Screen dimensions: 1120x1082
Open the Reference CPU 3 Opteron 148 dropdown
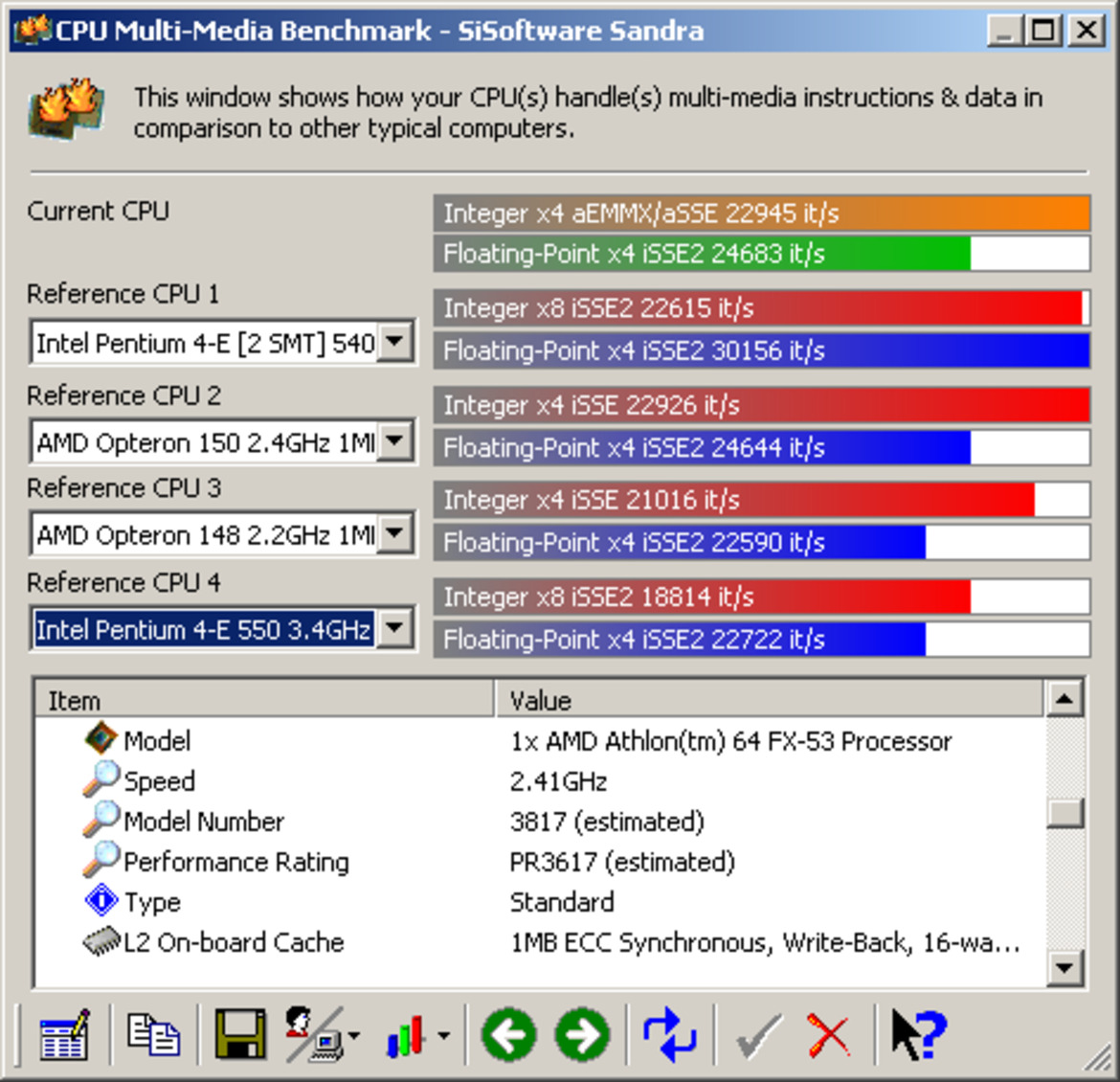[395, 534]
